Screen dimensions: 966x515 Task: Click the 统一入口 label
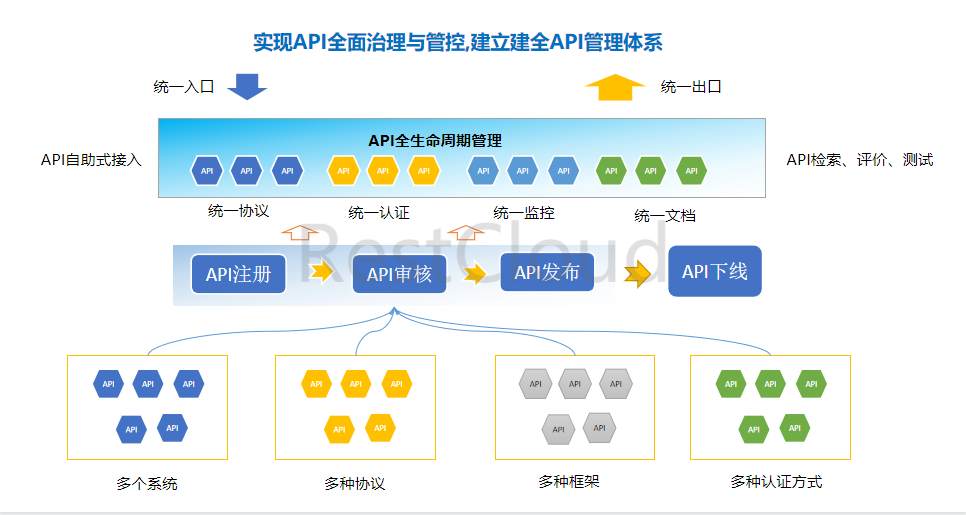[x=184, y=86]
